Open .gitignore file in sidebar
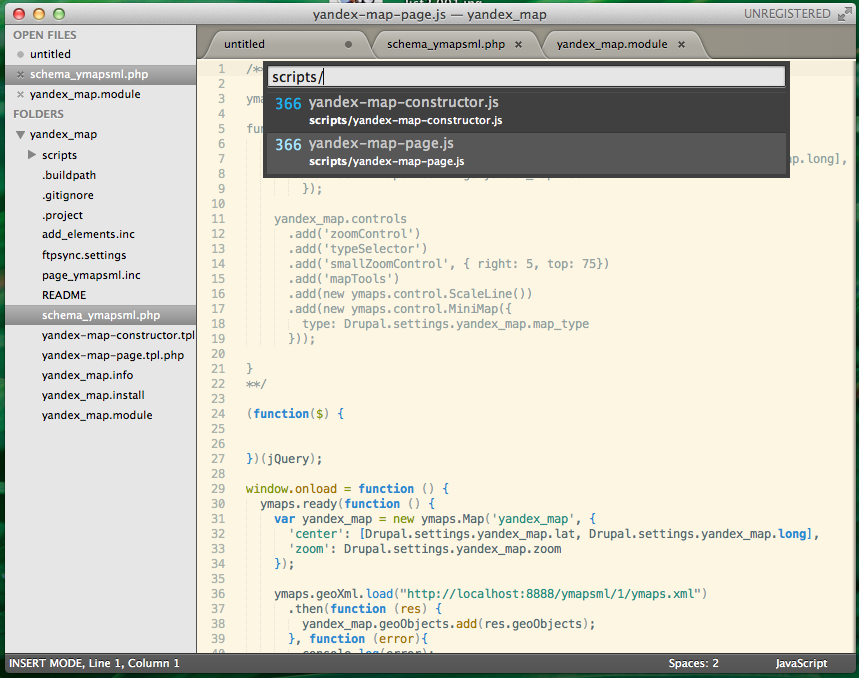859x678 pixels. point(68,195)
